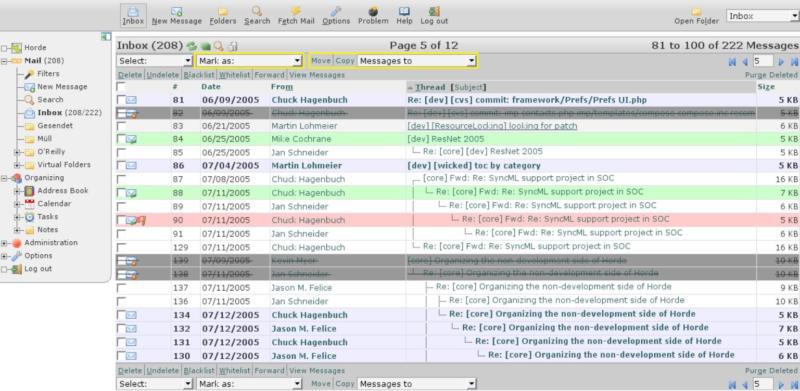
Task: Click Blacklist in the top action bar
Action: (199, 75)
